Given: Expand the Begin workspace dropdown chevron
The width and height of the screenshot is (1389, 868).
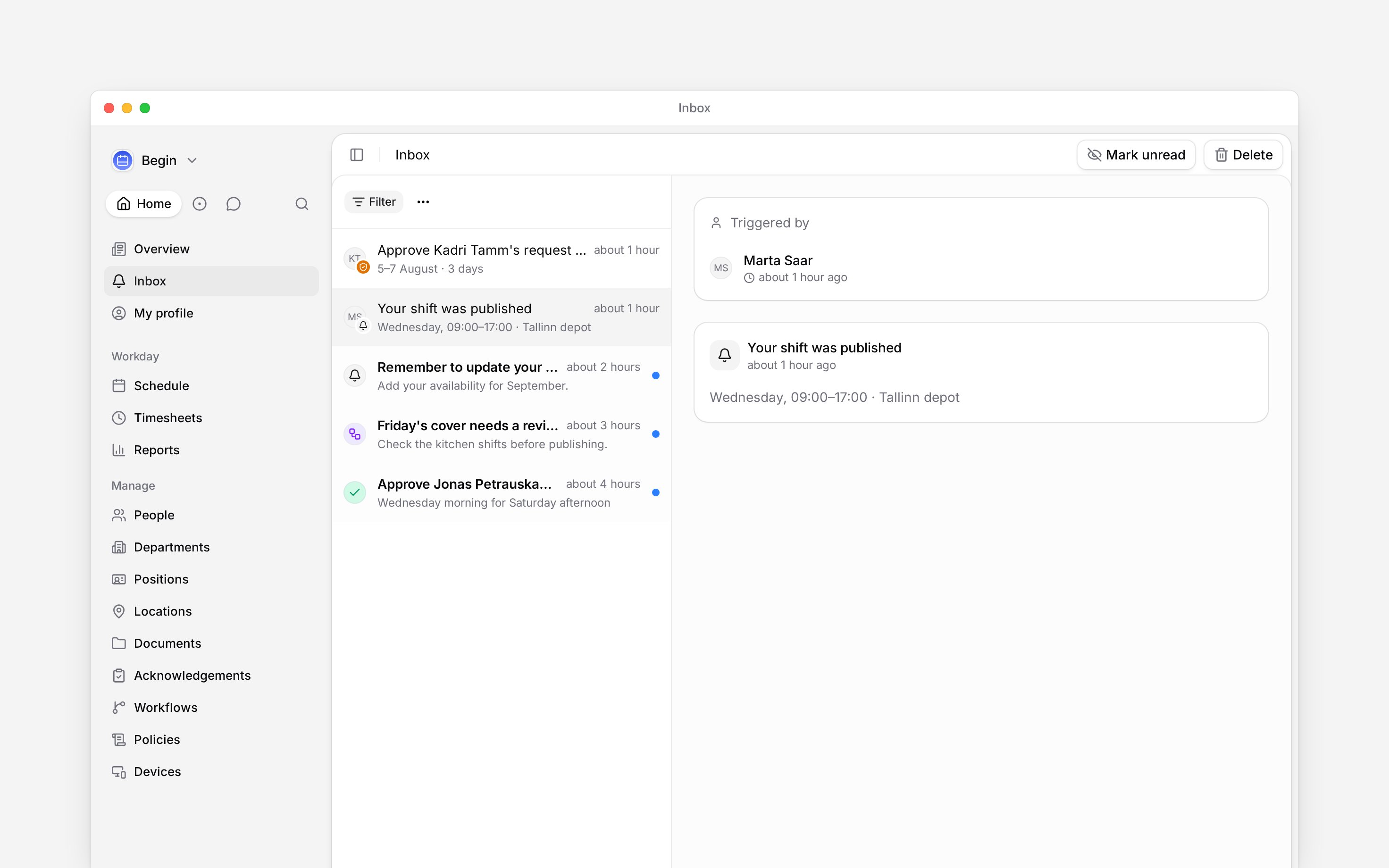Looking at the screenshot, I should point(192,161).
